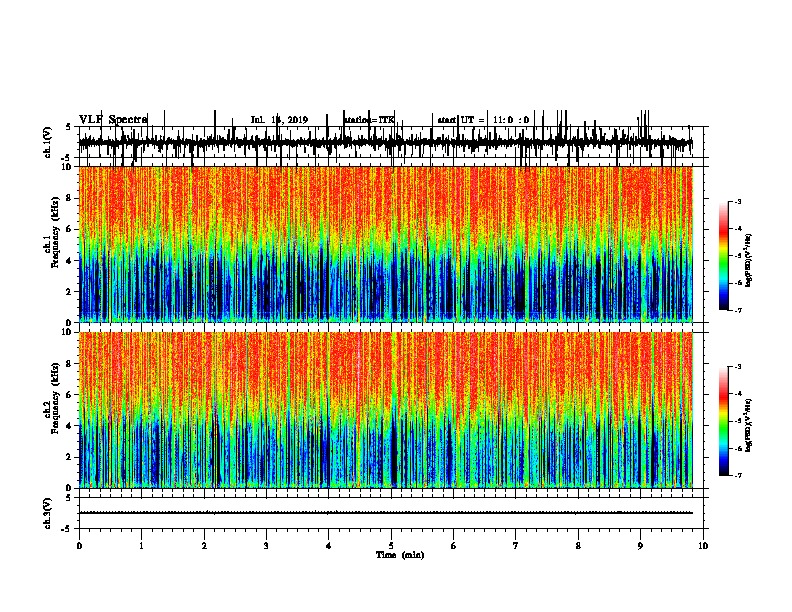Click time-axis tick label "7" minutes
The width and height of the screenshot is (792, 612).
[x=516, y=546]
